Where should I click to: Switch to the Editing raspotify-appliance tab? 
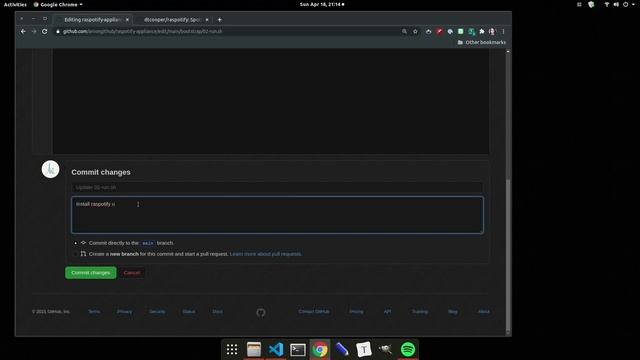point(93,20)
